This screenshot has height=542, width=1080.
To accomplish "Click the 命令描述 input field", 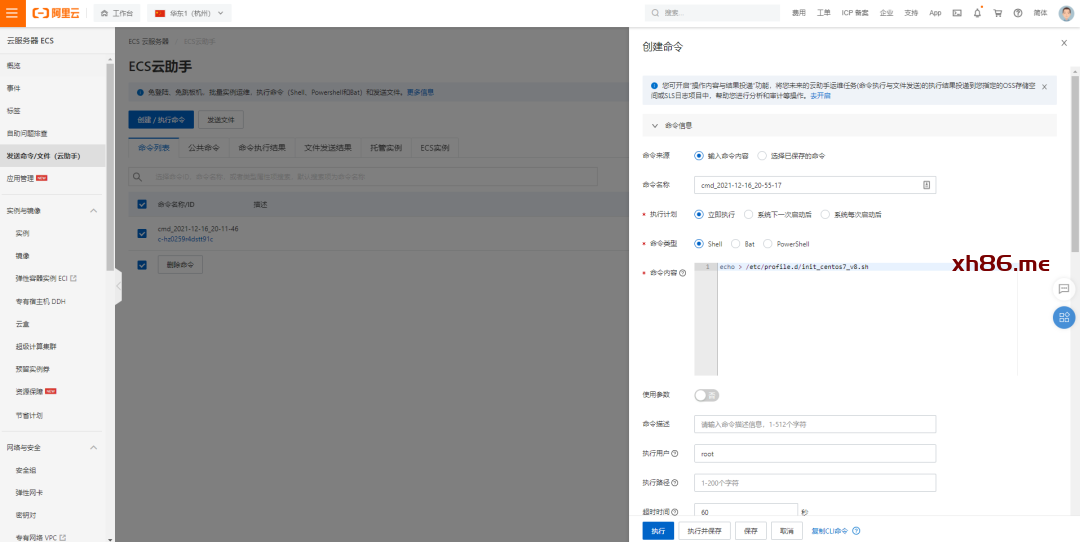I will tap(814, 424).
